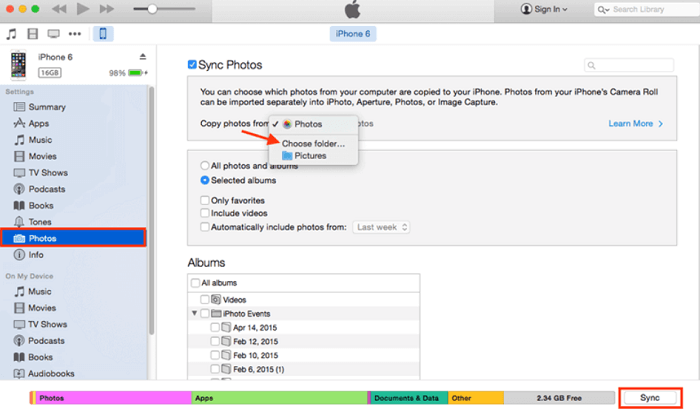The height and width of the screenshot is (412, 700).
Task: Collapse the iPhoto Events disclosure triangle
Action: [x=195, y=313]
